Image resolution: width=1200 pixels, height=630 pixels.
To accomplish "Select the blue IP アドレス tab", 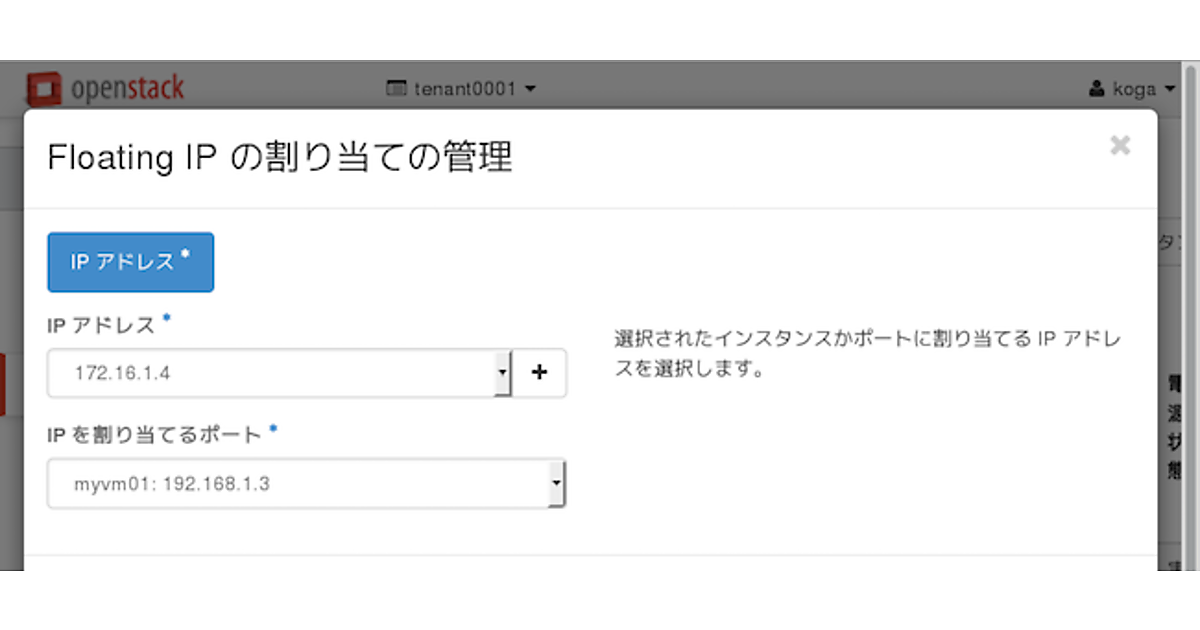I will point(130,262).
